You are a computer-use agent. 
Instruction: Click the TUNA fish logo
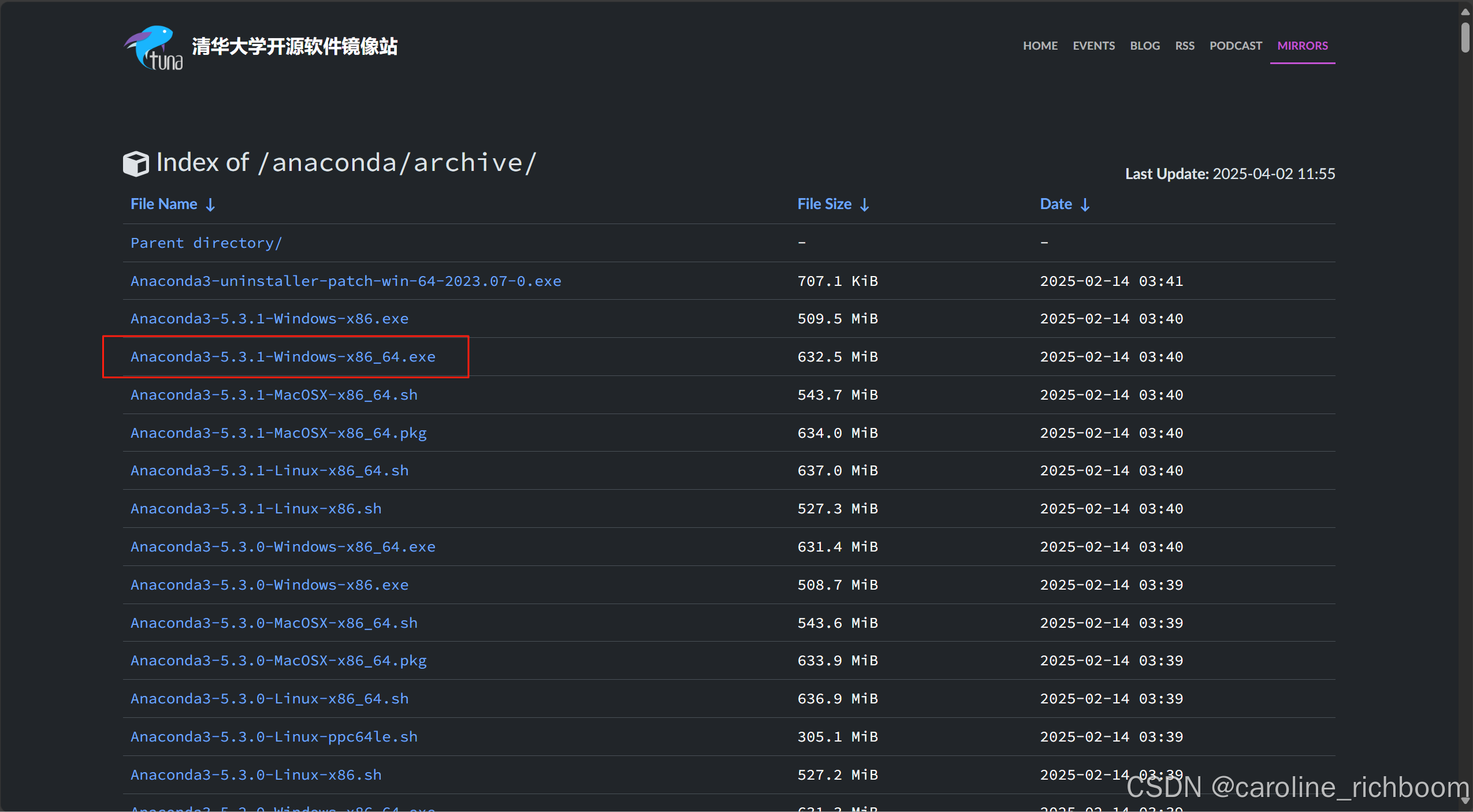point(153,47)
